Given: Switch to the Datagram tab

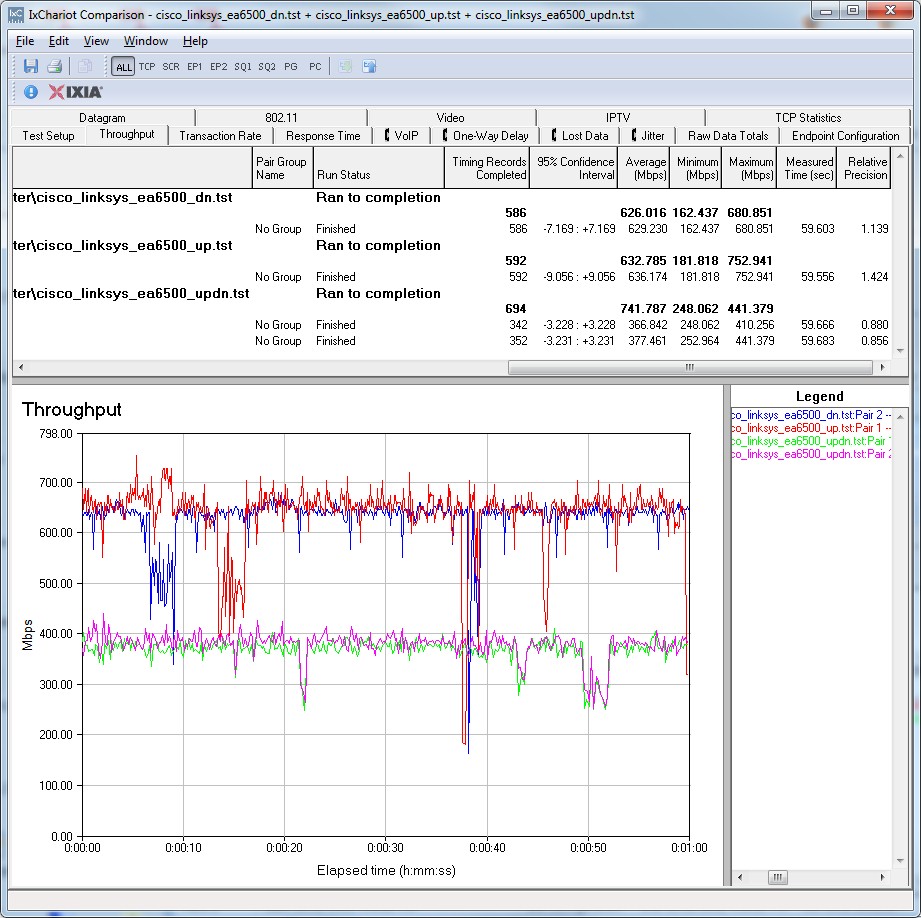Looking at the screenshot, I should tap(102, 117).
